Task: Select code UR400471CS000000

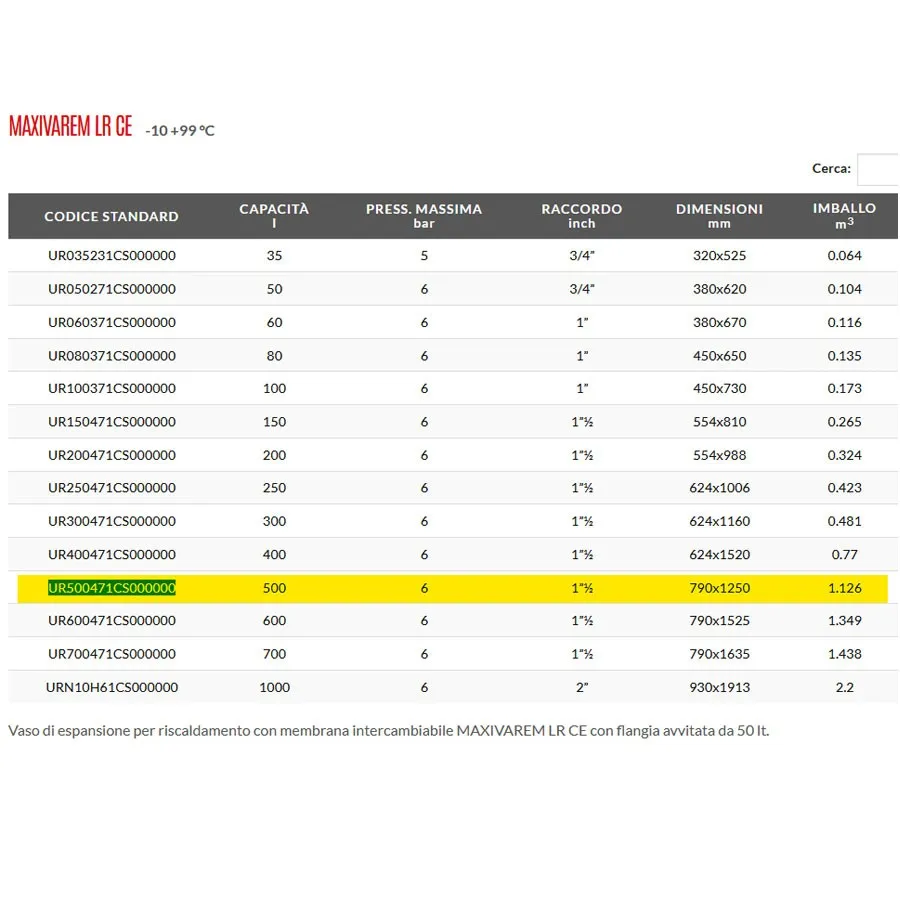Action: 112,554
